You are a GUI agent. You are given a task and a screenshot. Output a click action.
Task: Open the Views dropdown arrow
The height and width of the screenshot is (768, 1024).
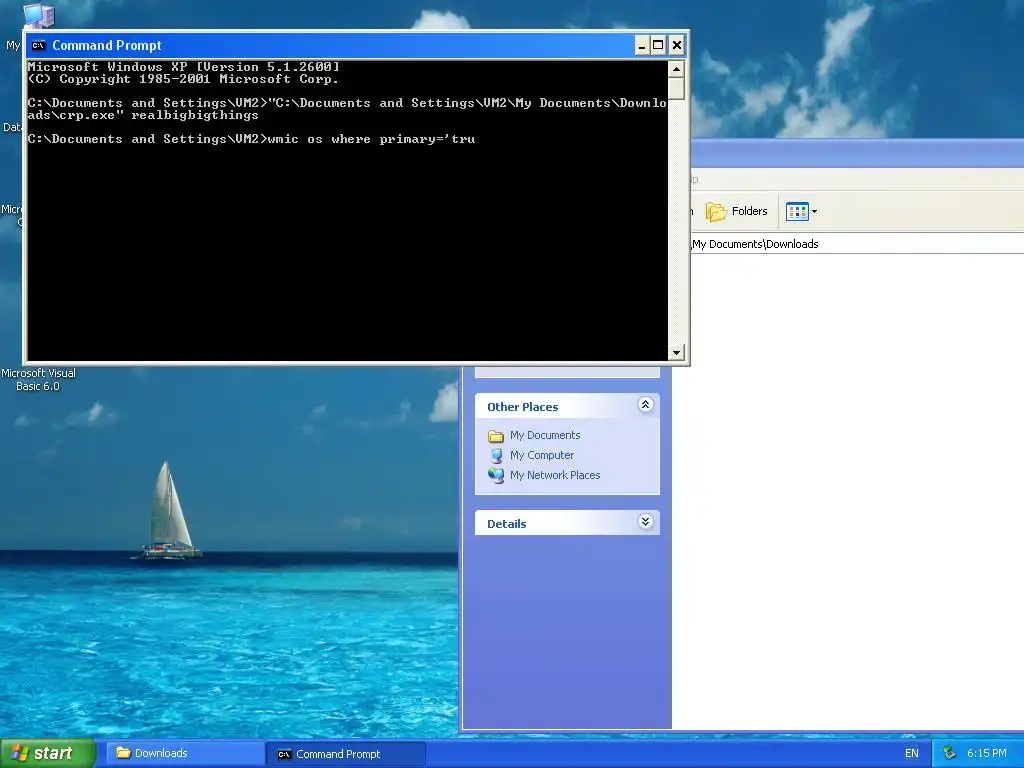(x=814, y=212)
